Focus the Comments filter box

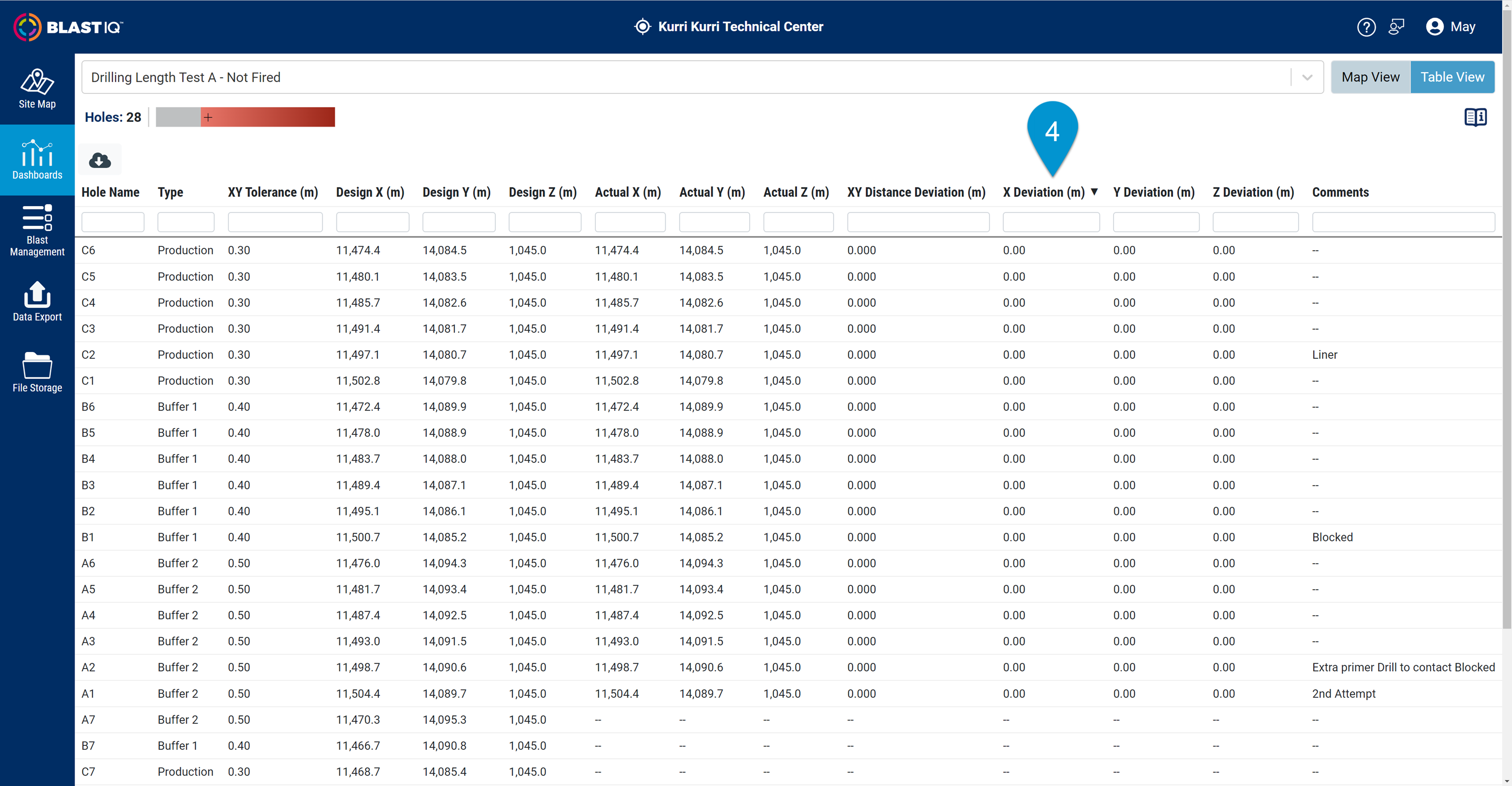(1403, 222)
